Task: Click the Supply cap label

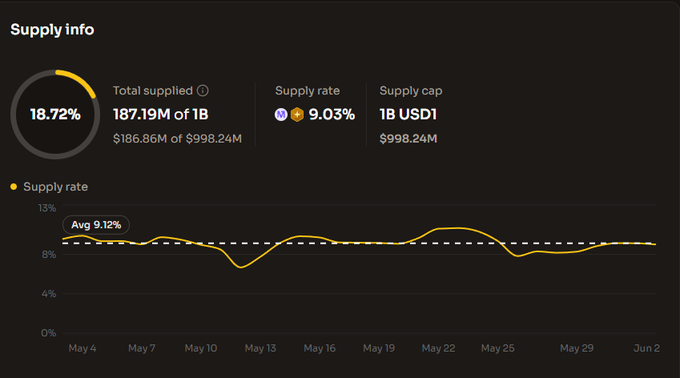Action: point(411,91)
